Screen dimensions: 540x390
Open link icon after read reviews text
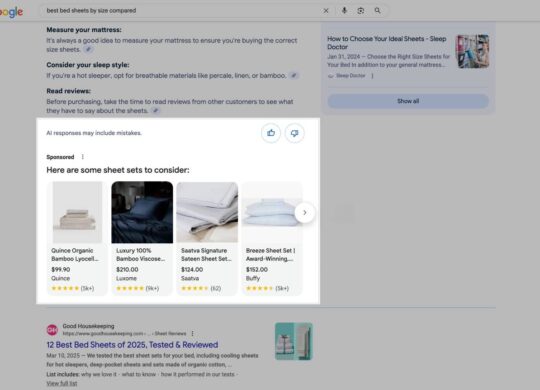pyautogui.click(x=156, y=111)
